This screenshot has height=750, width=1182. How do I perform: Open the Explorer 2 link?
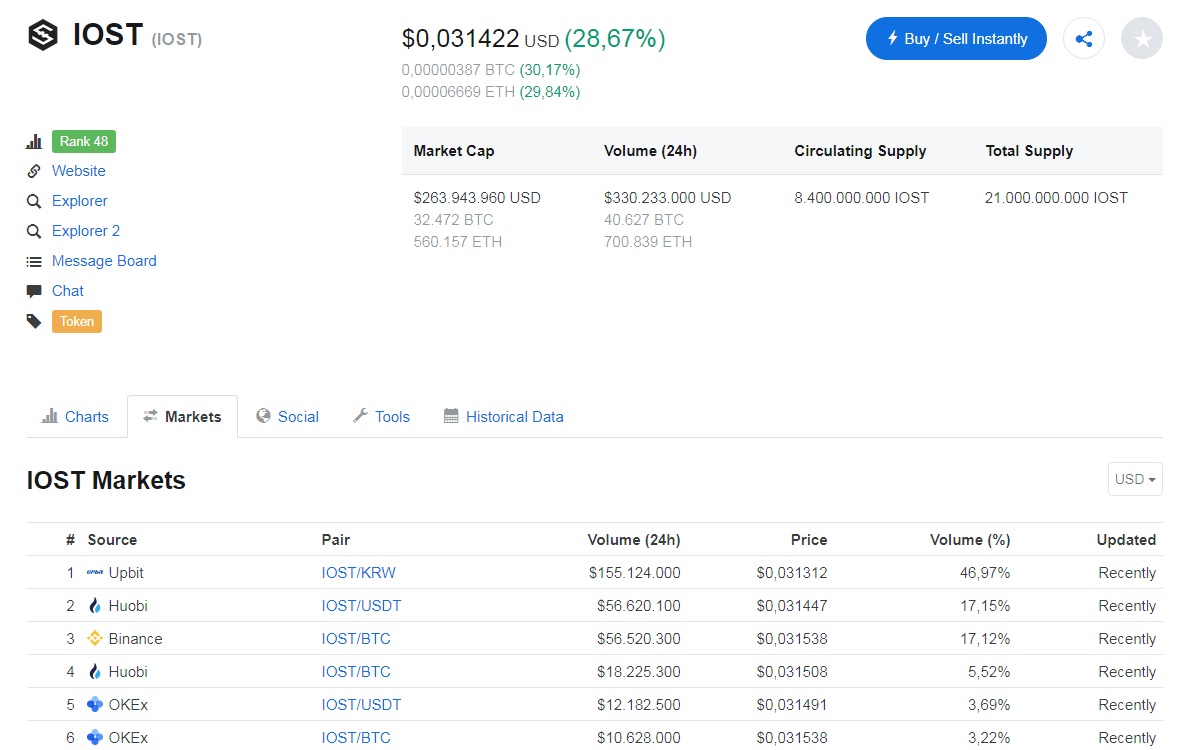86,231
